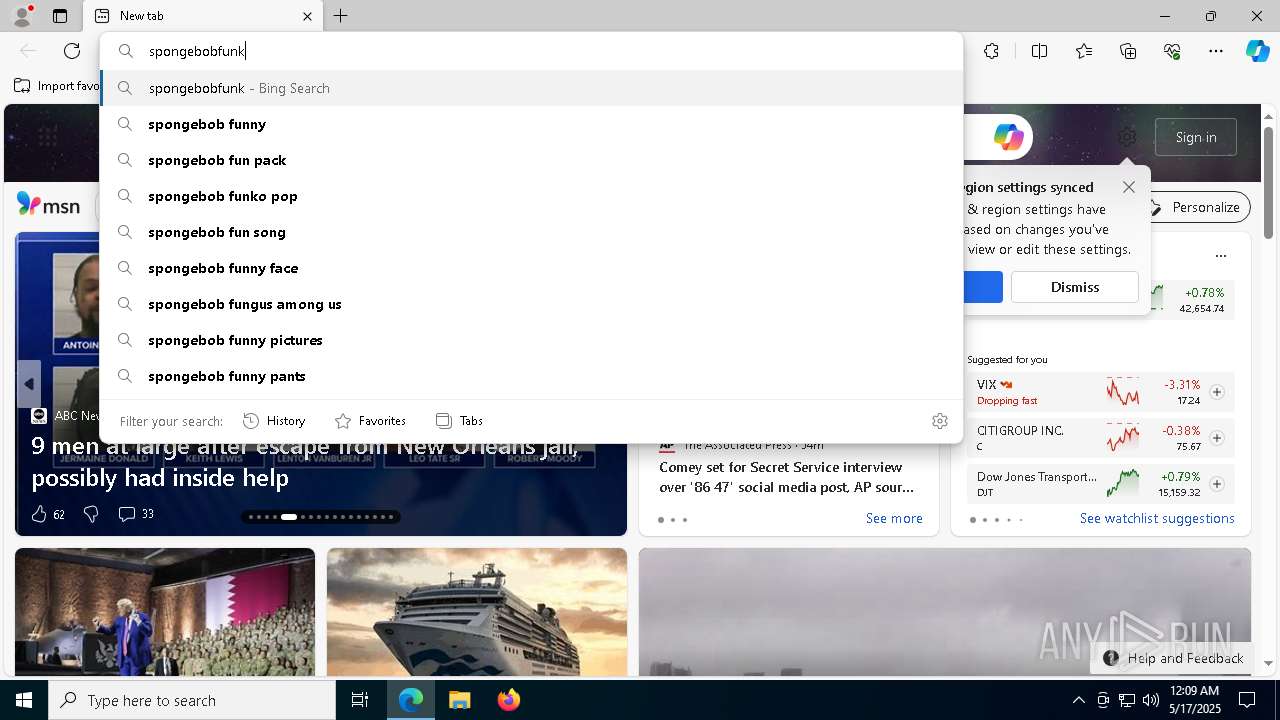Go to previous carousel slide arrow
The width and height of the screenshot is (1280, 720).
[29, 384]
